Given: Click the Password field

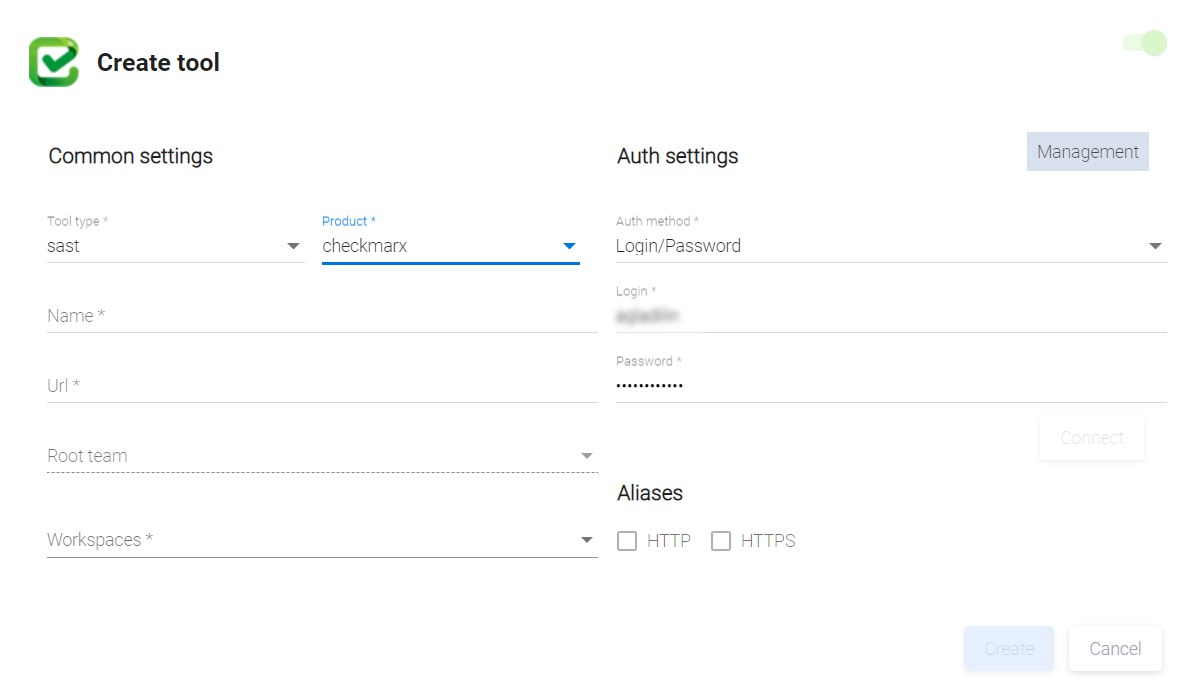Looking at the screenshot, I should click(x=890, y=386).
